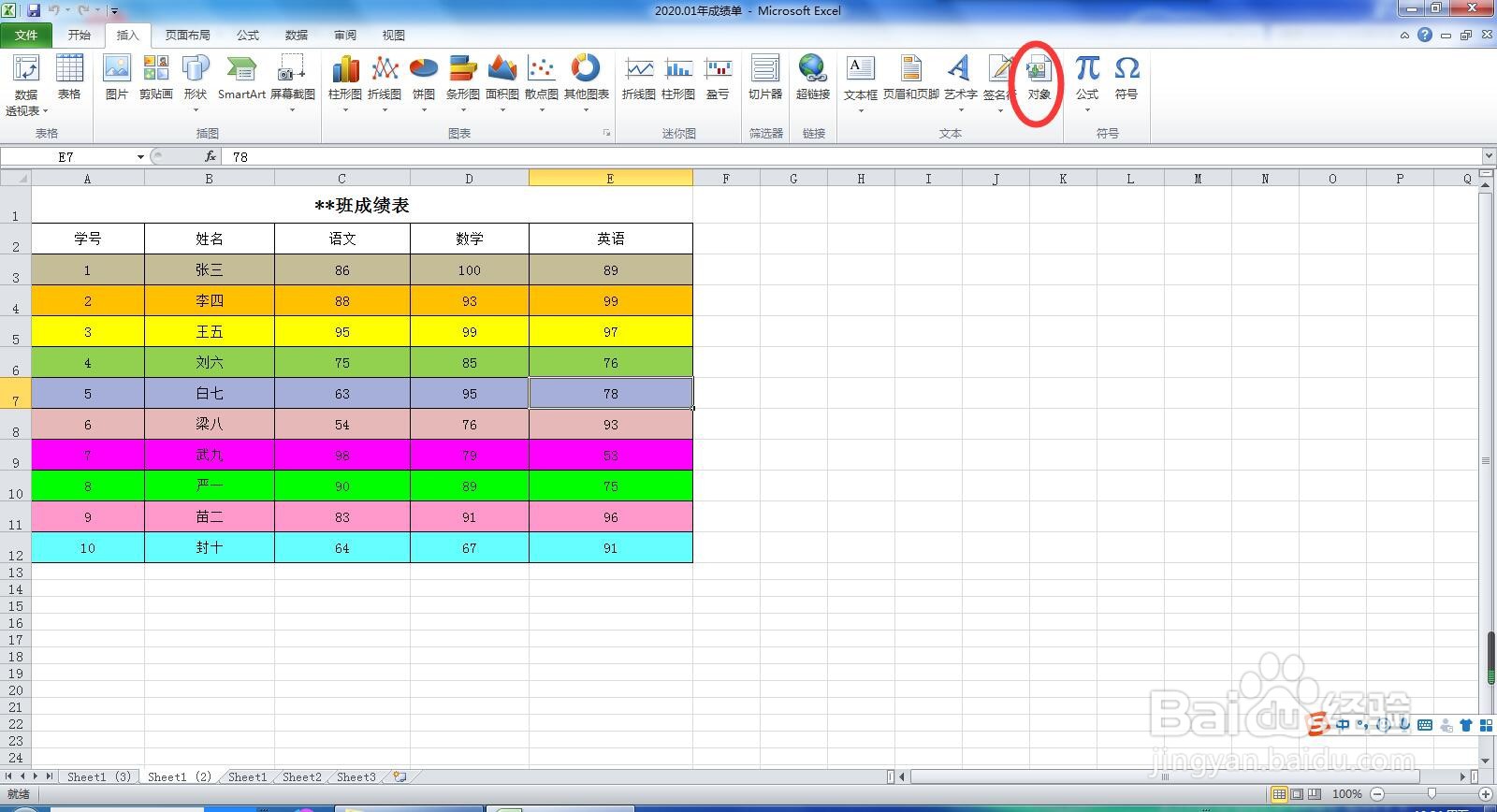Insert header and footer (页眉和页脚)
1497x812 pixels.
(911, 78)
